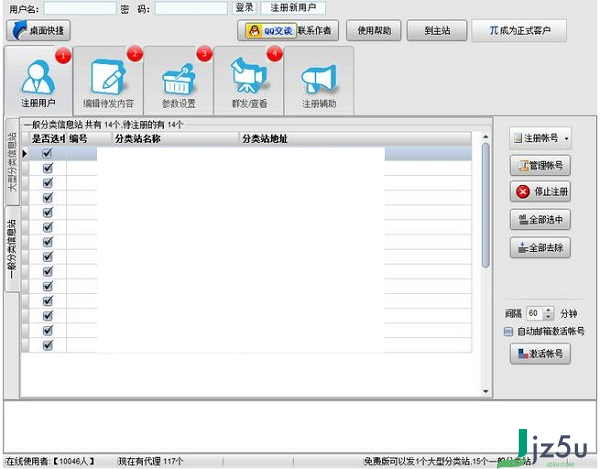The image size is (600, 469).
Task: Switch to the 编辑待发内容 tab
Action: 108,81
